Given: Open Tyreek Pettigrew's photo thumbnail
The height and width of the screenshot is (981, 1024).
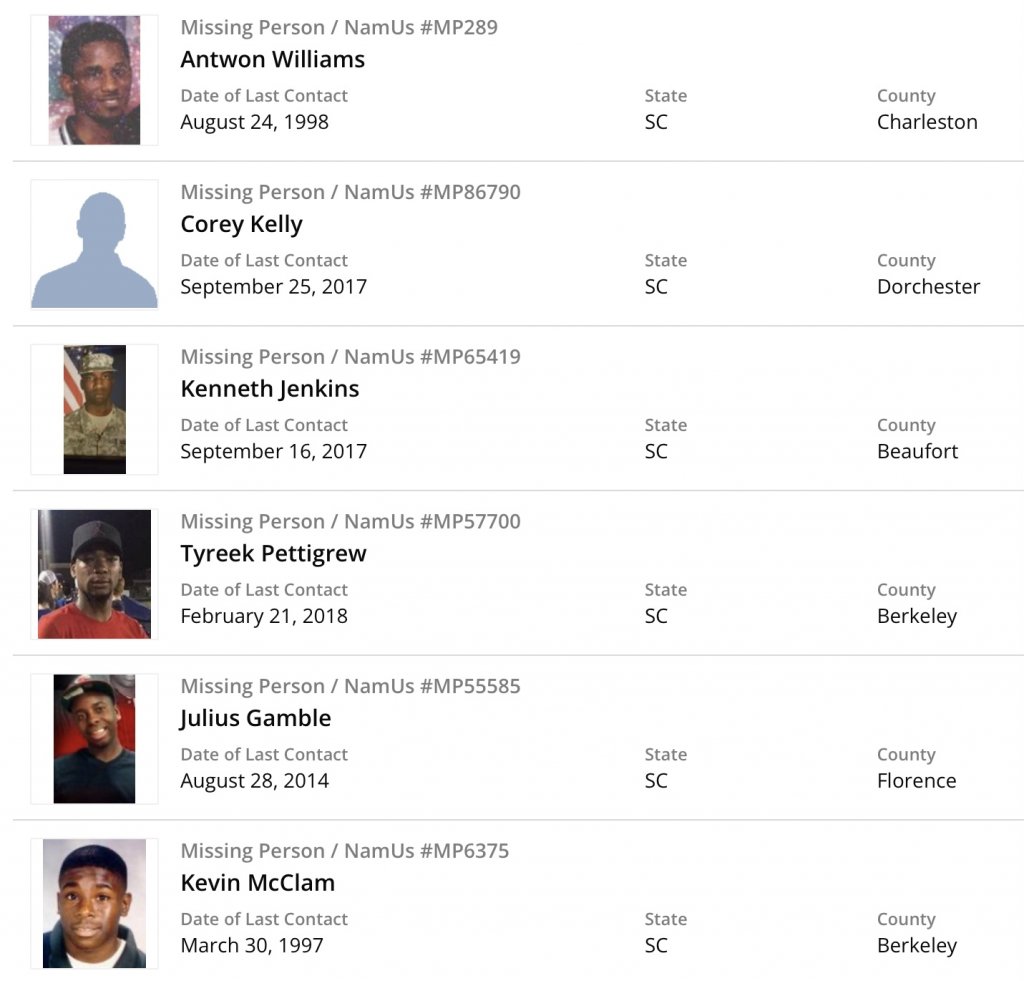Looking at the screenshot, I should tap(94, 574).
